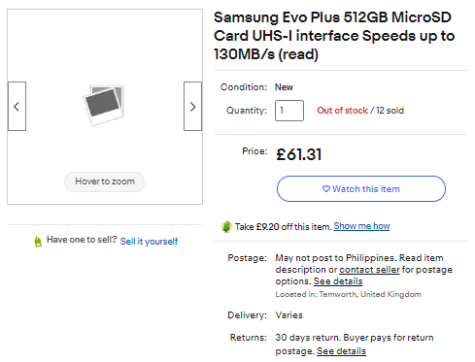The height and width of the screenshot is (362, 475).
Task: Open See details for postage
Action: (x=338, y=281)
